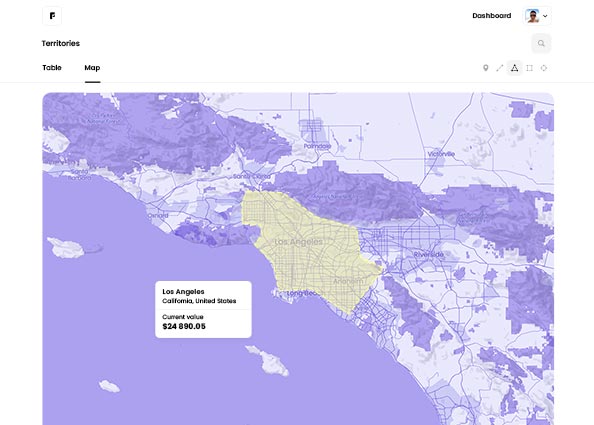Switch to the Map tab
The height and width of the screenshot is (425, 594).
point(92,68)
